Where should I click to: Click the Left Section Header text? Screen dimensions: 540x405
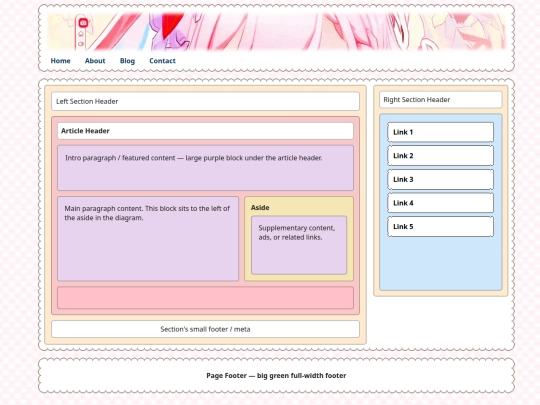pyautogui.click(x=87, y=101)
